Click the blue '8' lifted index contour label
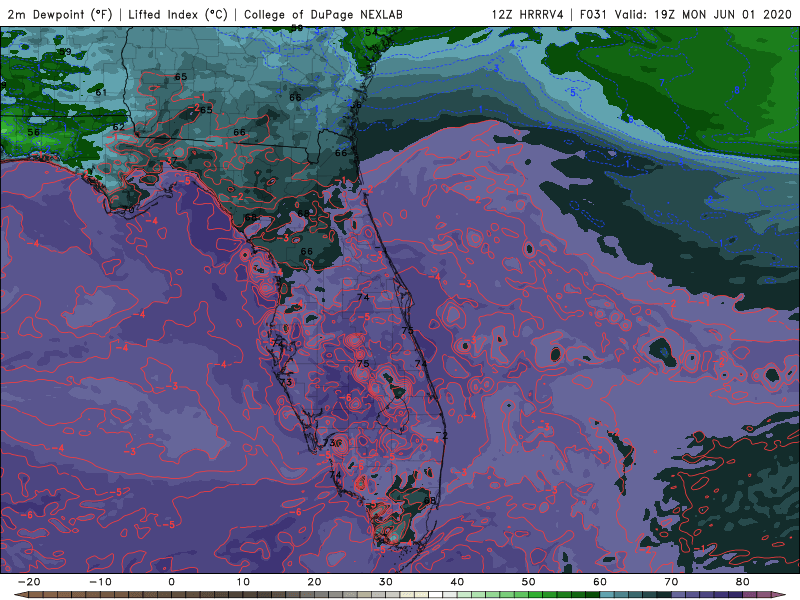Image resolution: width=800 pixels, height=600 pixels. (x=736, y=90)
